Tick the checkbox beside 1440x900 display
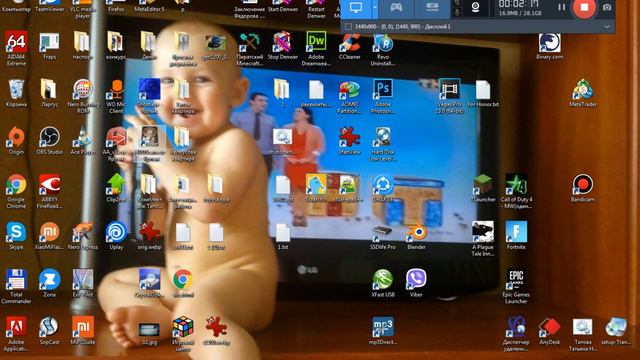Viewport: 640px width, 360px height. [x=348, y=27]
